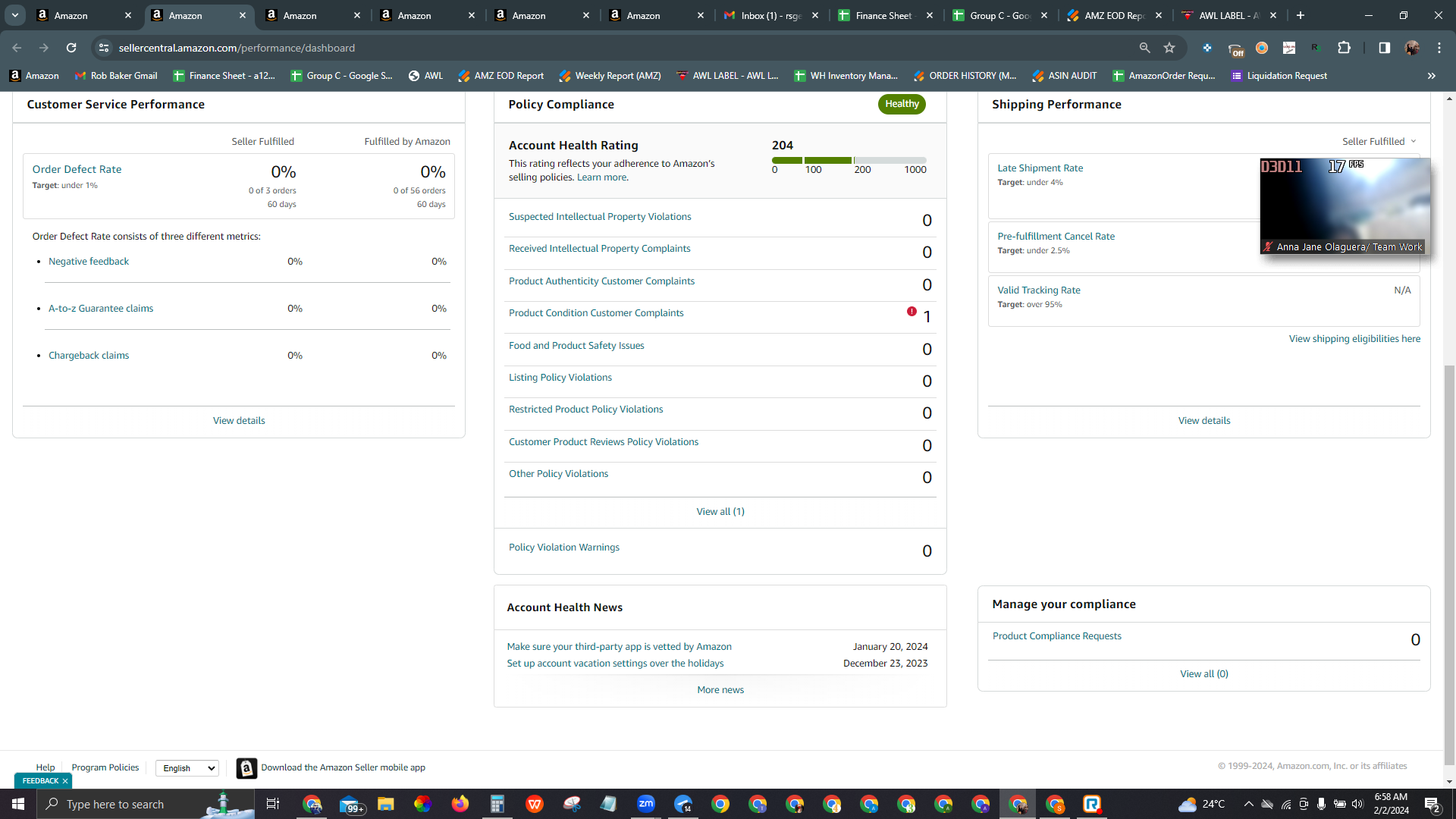Switch to the Inbox (1) Gmail tab
Screen dimensions: 1456x819
coord(771,15)
